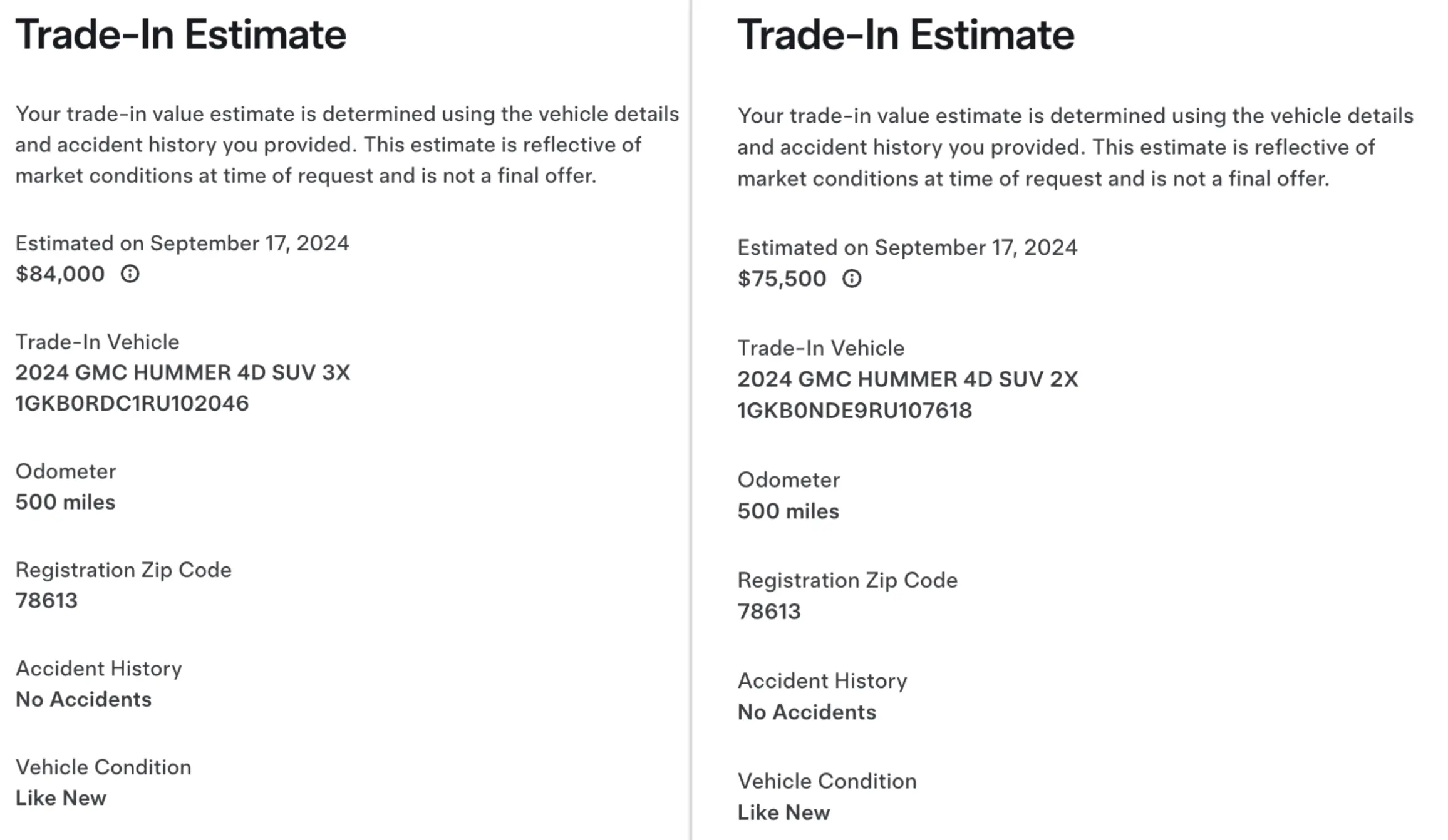
Task: Select the 2024 GMC HUMMER 4D SUV 2X text
Action: (908, 379)
